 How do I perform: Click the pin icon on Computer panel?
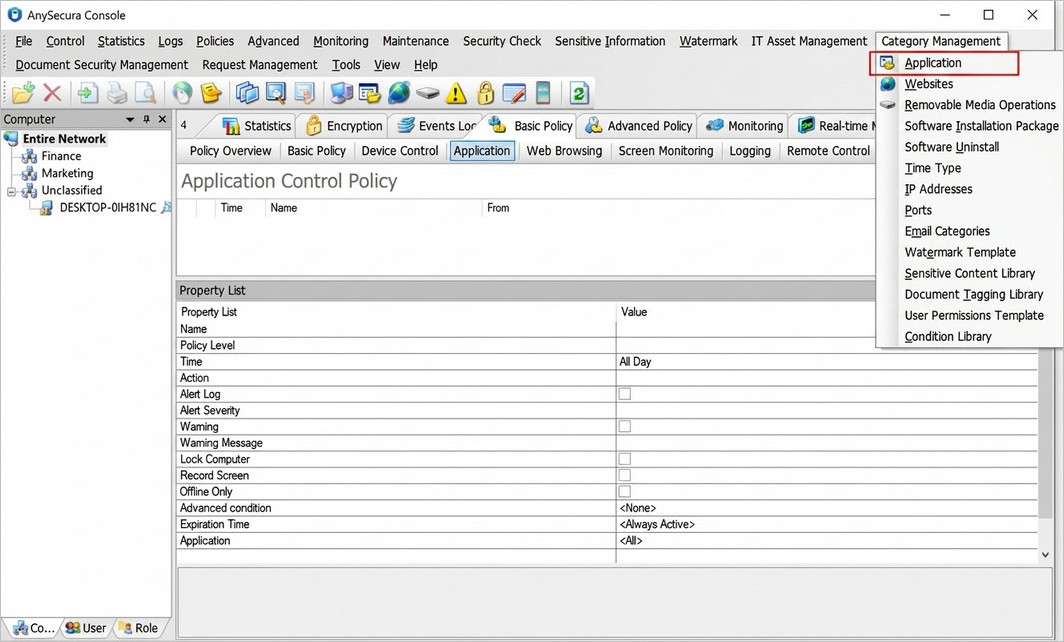pos(147,119)
